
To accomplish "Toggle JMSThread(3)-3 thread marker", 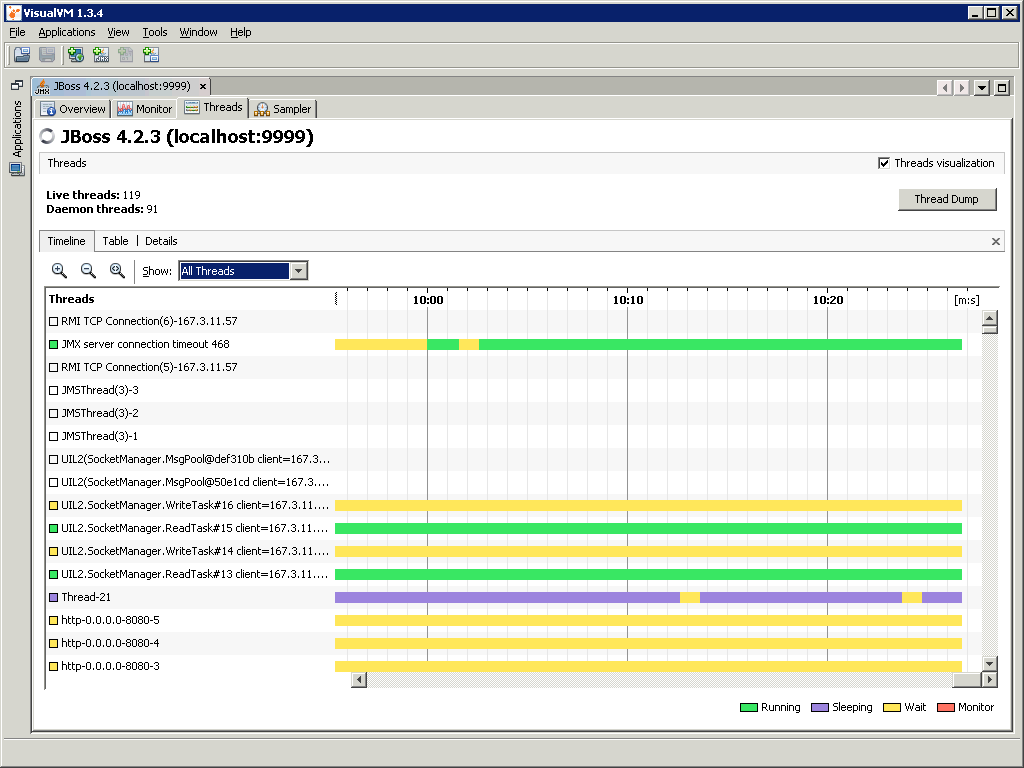I will click(x=54, y=391).
